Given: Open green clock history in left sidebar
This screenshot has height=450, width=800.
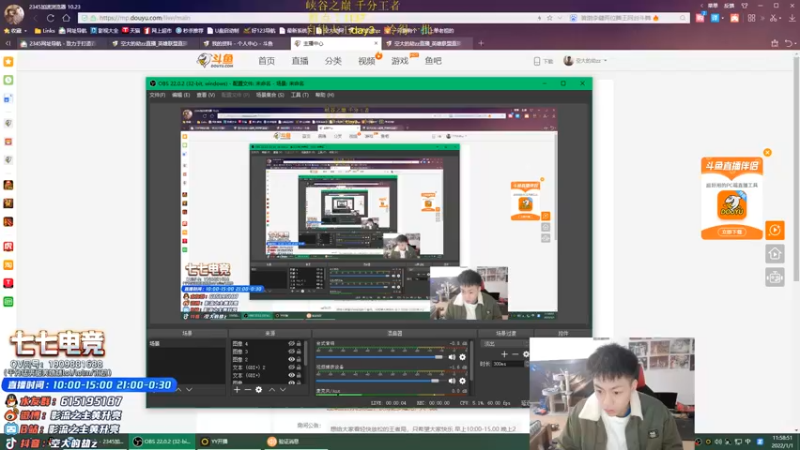Looking at the screenshot, I should tap(8, 80).
